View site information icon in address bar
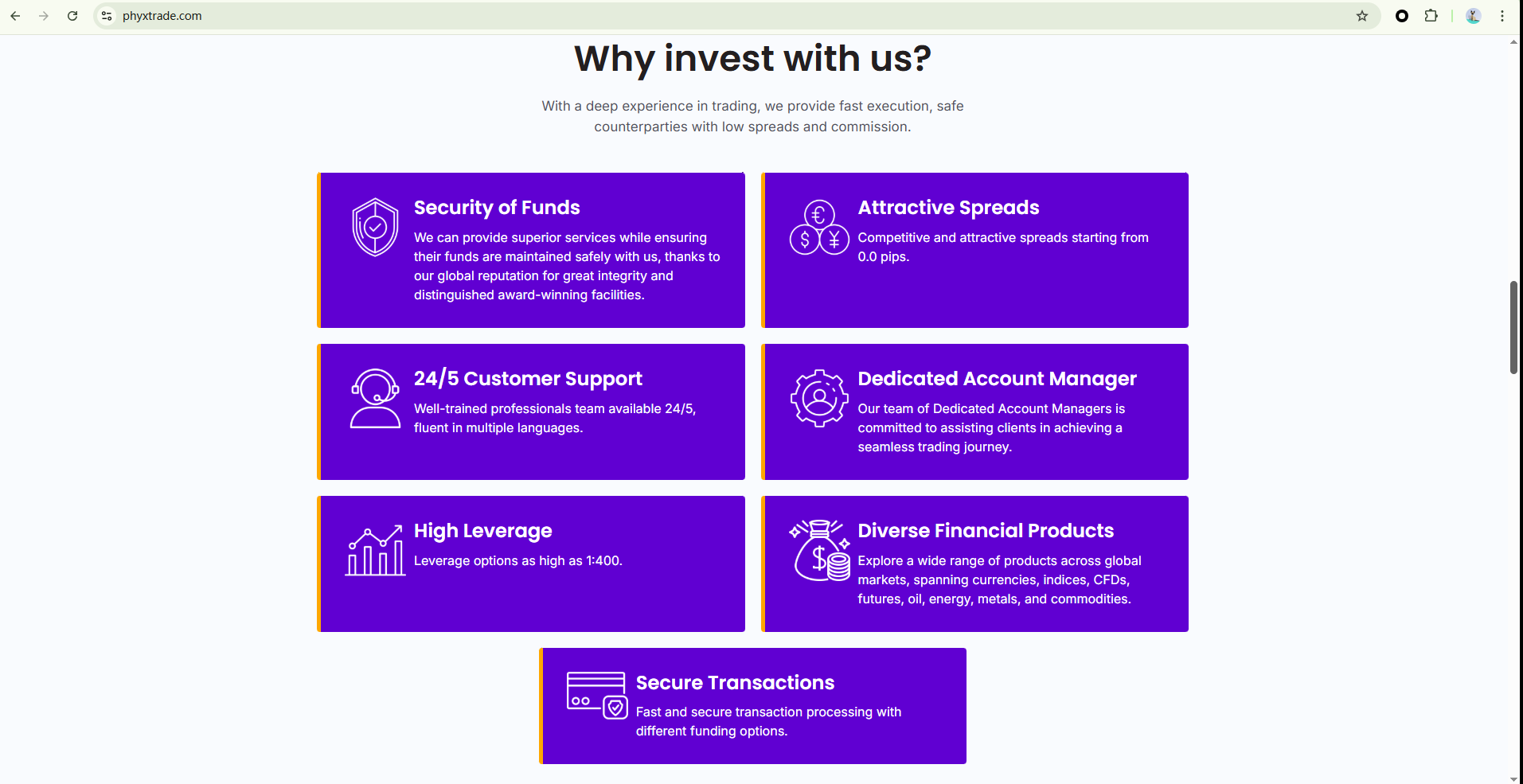Image resolution: width=1523 pixels, height=784 pixels. coord(107,16)
